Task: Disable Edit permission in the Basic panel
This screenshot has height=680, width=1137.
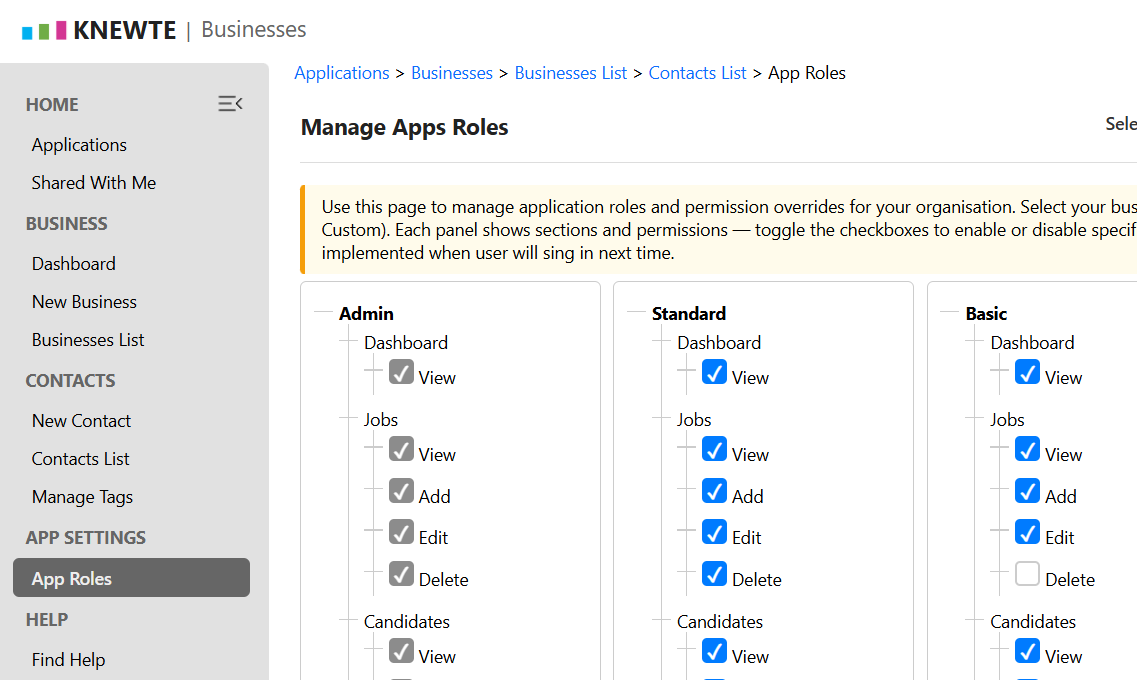Action: [x=1027, y=532]
